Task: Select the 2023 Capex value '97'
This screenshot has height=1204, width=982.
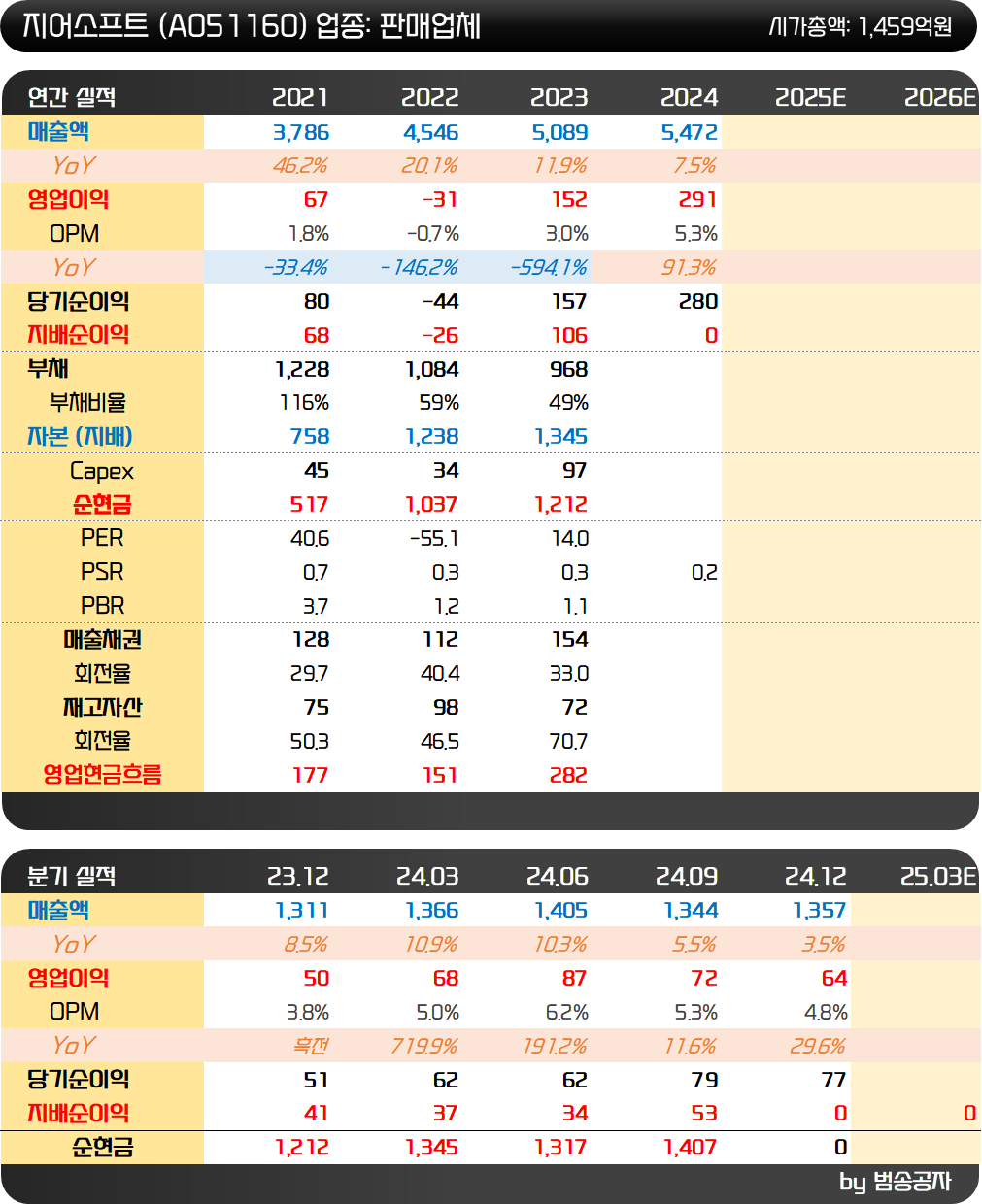Action: coord(575,471)
